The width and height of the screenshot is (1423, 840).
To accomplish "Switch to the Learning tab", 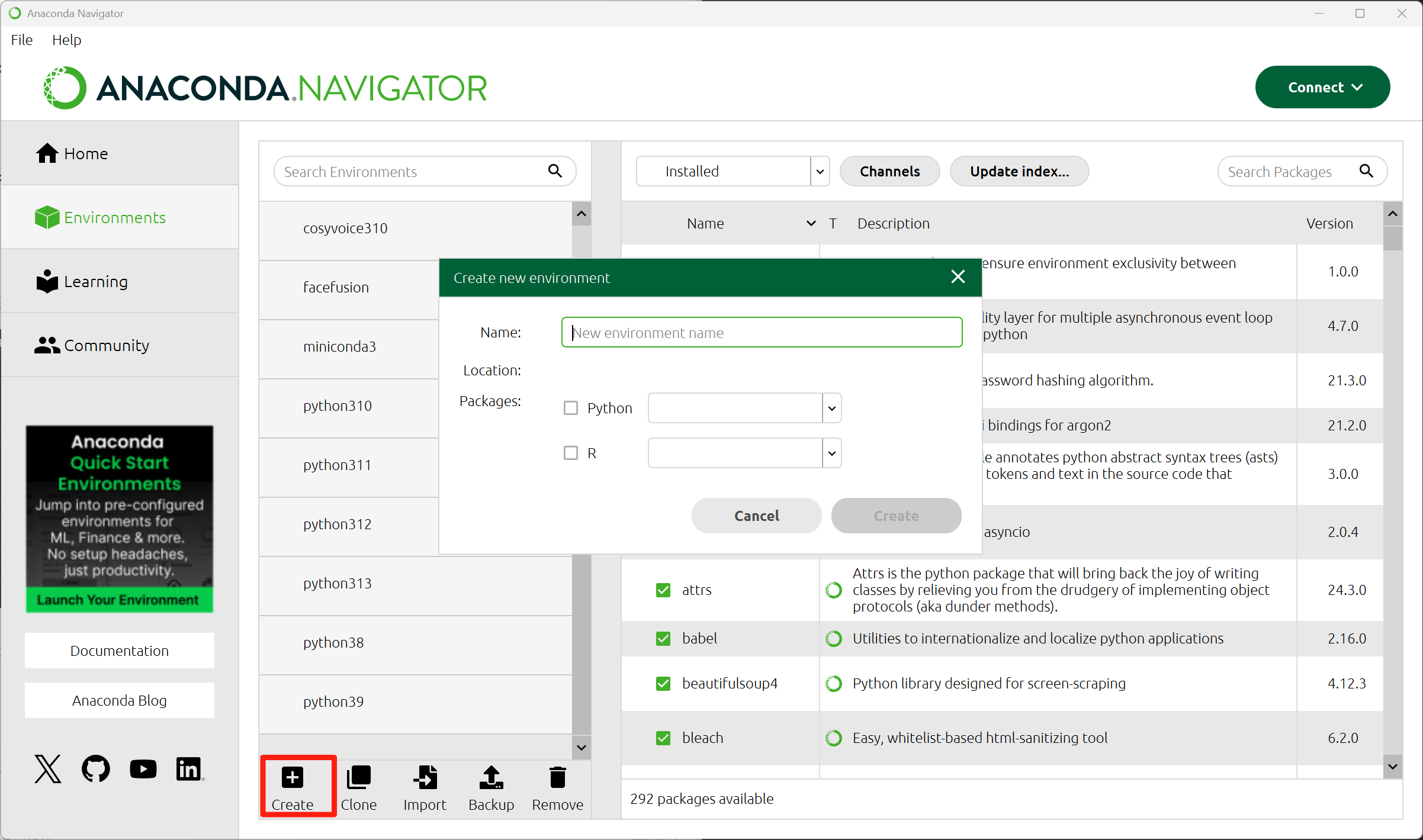I will 95,281.
